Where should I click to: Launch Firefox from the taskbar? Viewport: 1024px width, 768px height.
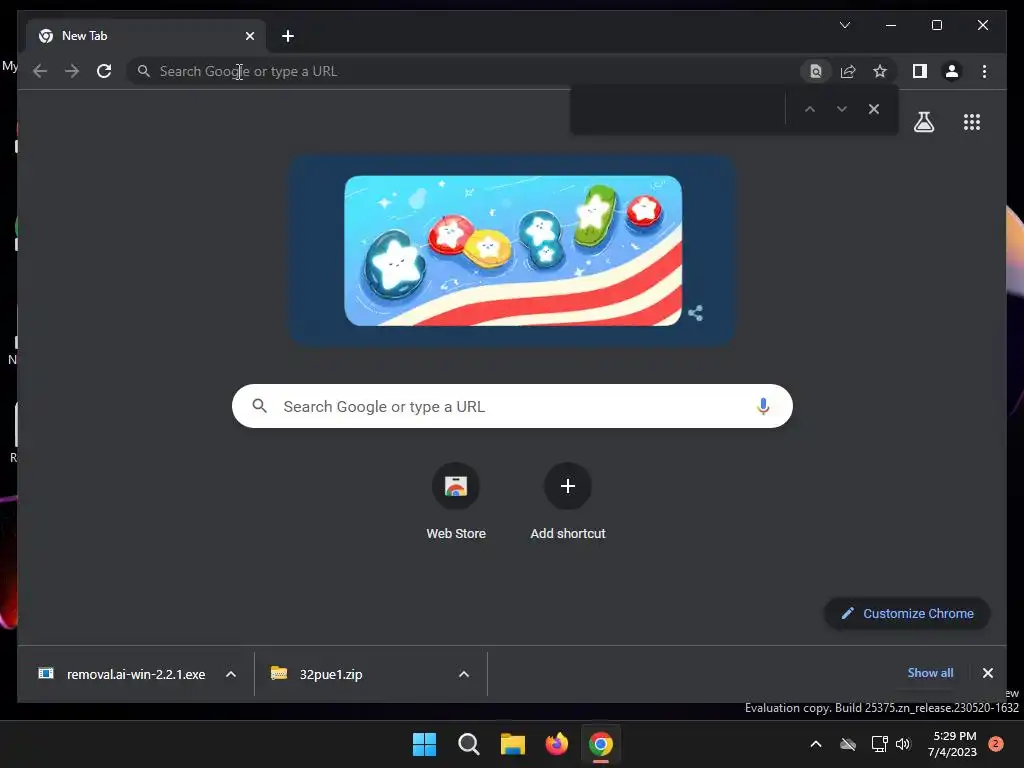[556, 744]
